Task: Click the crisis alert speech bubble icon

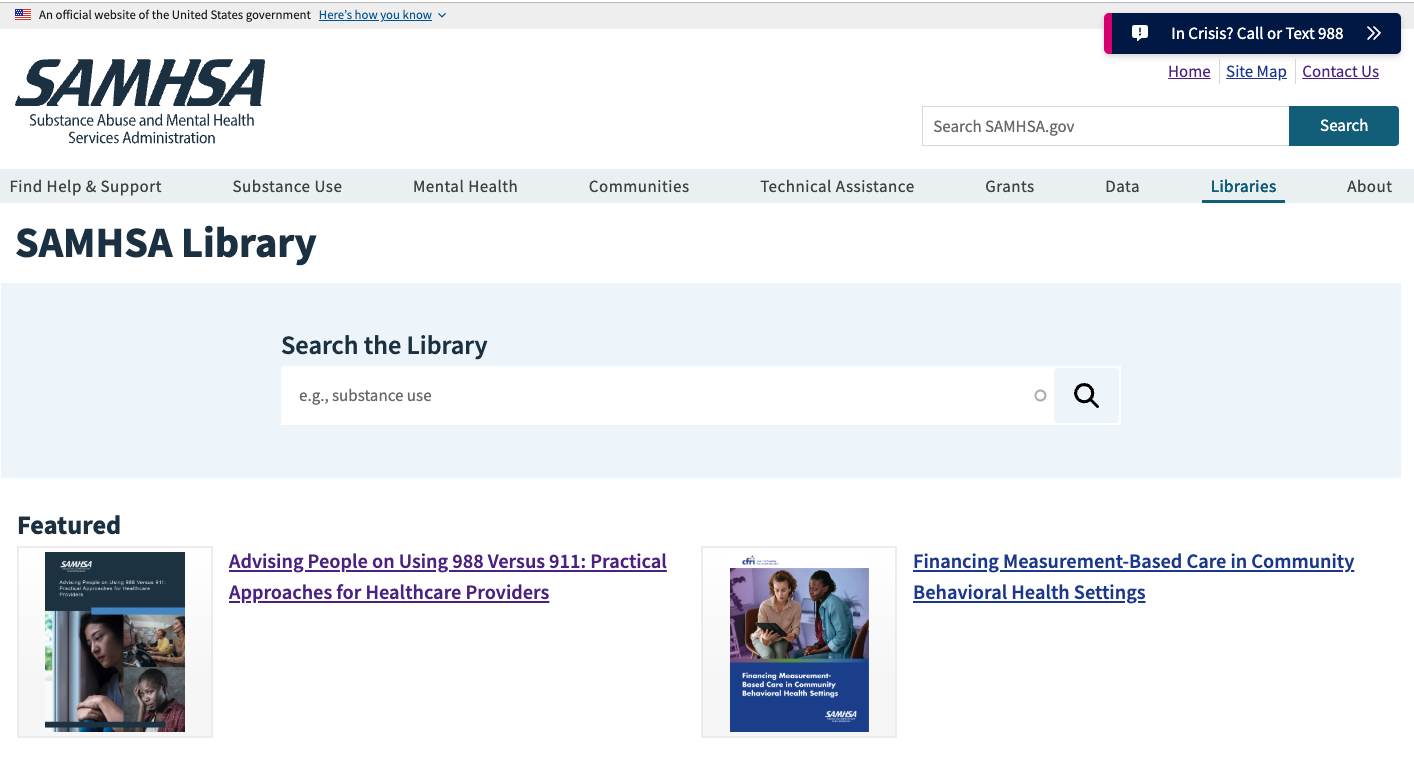Action: 1139,33
